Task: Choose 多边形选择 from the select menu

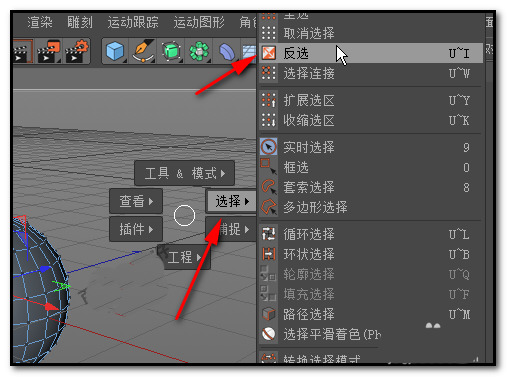Action: (x=315, y=207)
